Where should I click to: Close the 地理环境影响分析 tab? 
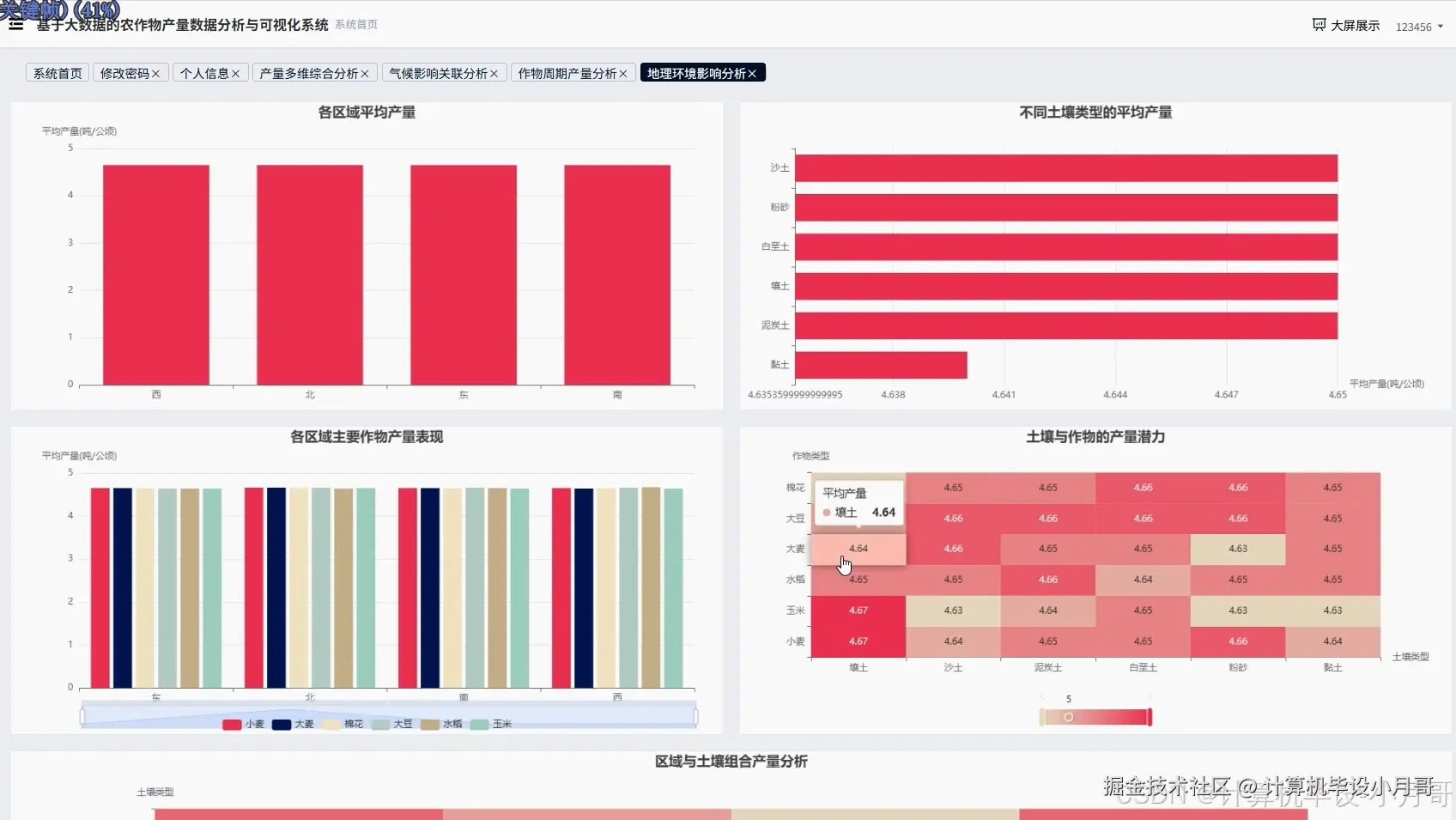[x=753, y=72]
